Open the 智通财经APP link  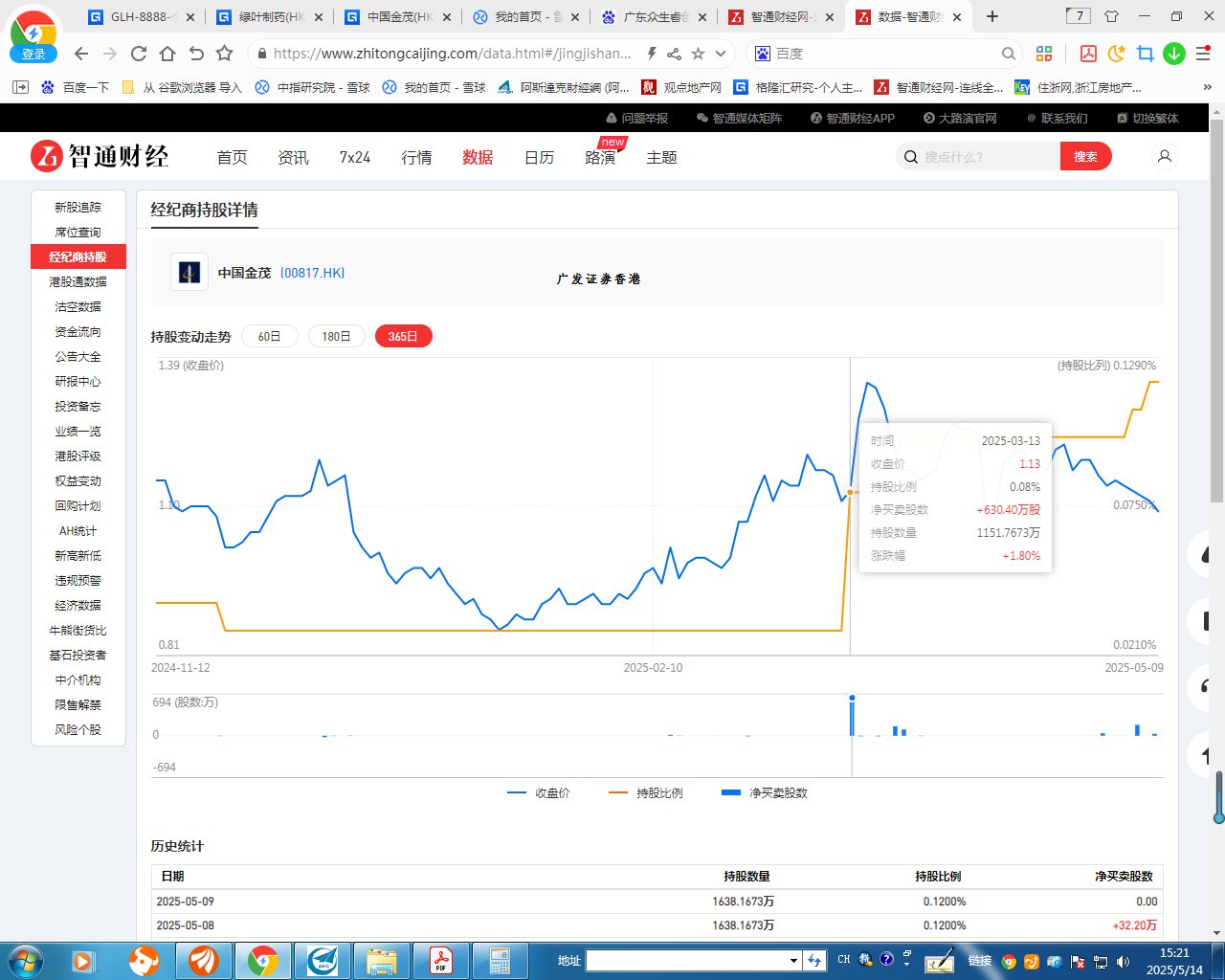point(853,118)
